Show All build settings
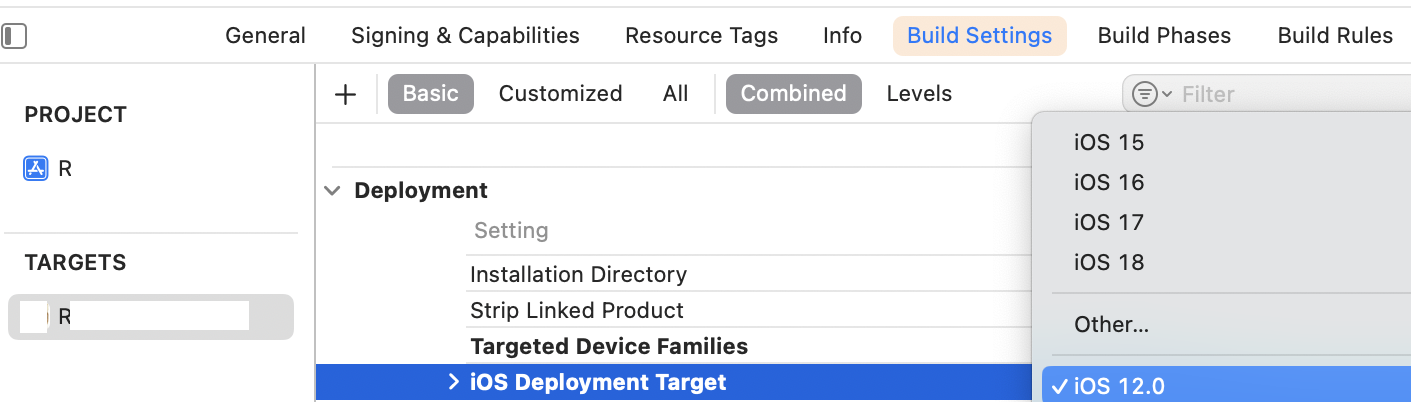The height and width of the screenshot is (402, 1411). [x=675, y=94]
